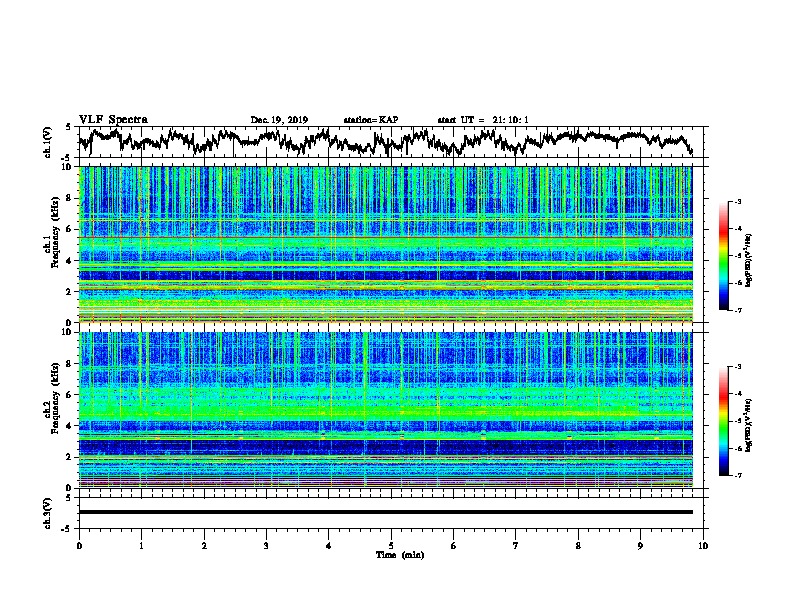
Task: Click the "9" tick on the time axis
Action: 640,546
